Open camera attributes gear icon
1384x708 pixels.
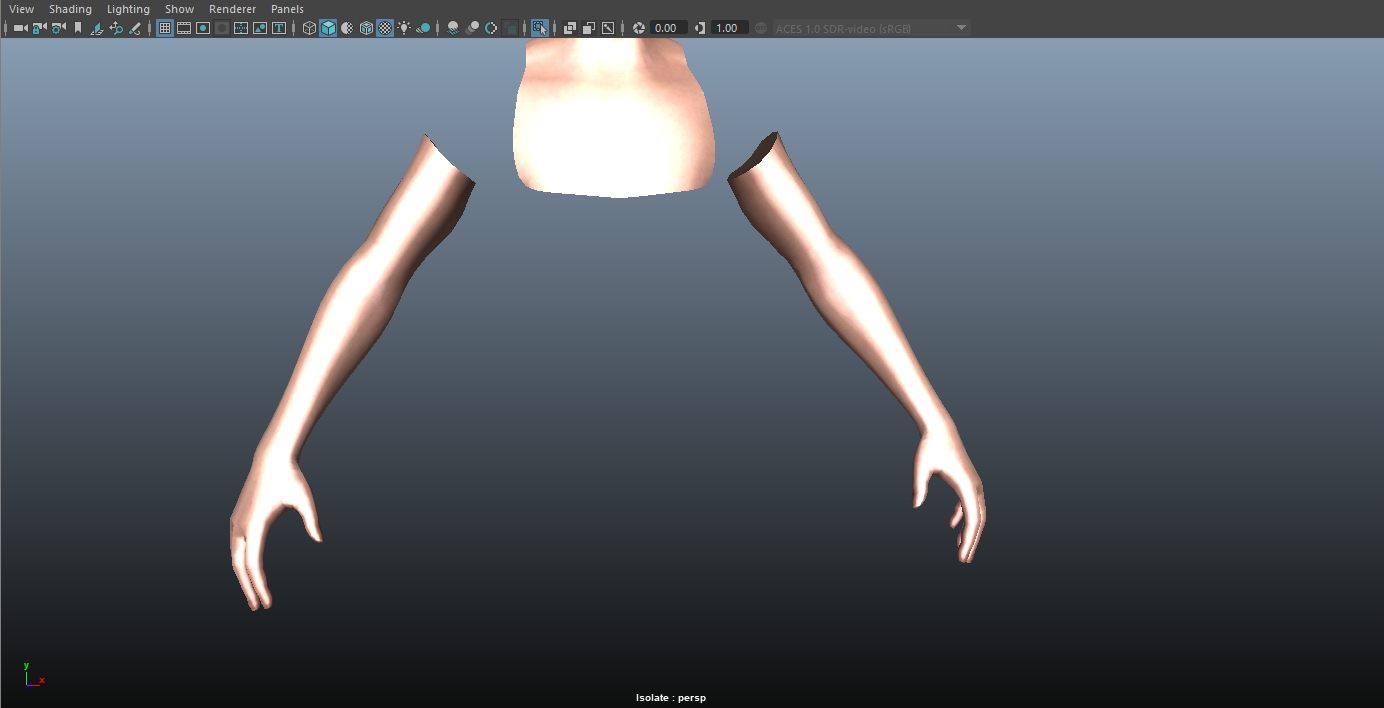(x=59, y=28)
